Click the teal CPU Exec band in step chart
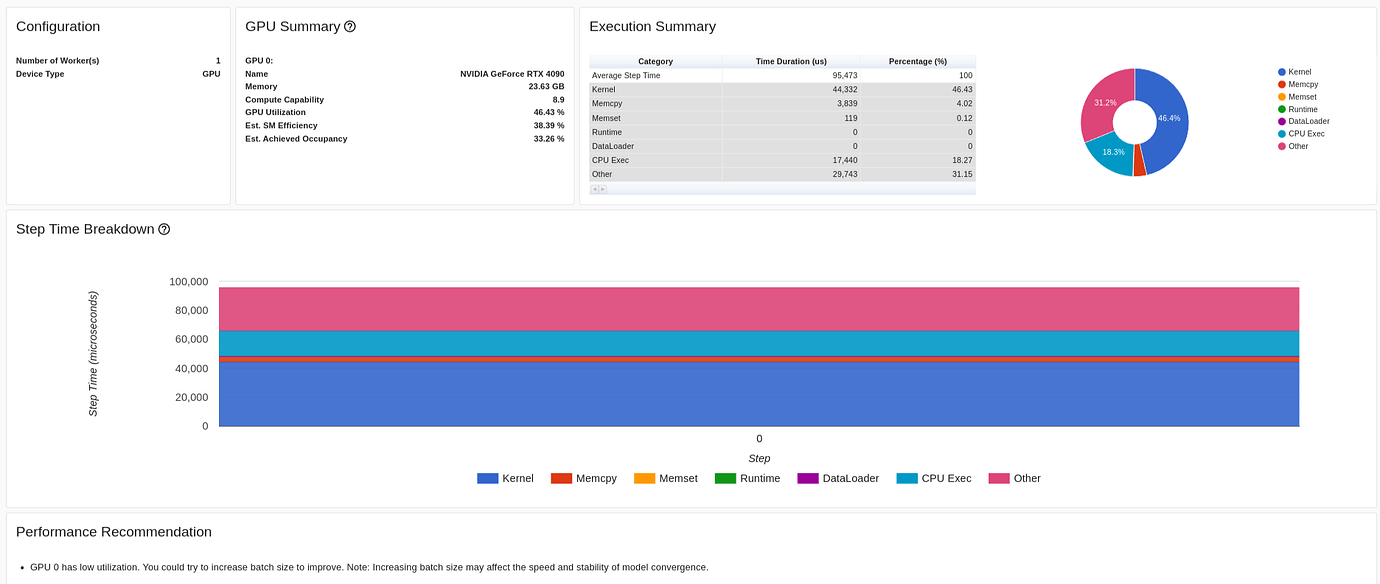This screenshot has height=584, width=1380. click(758, 343)
